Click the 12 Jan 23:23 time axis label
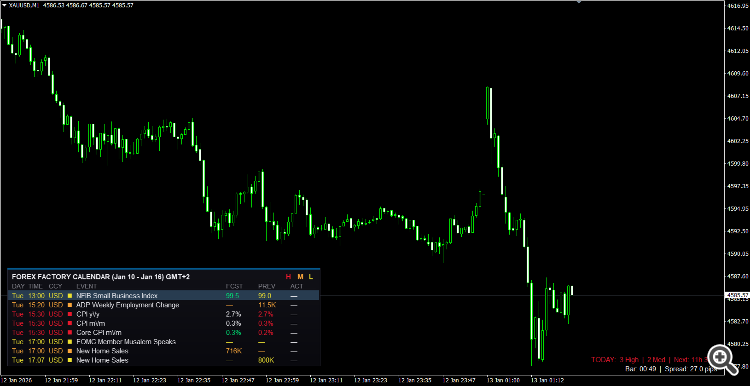The height and width of the screenshot is (386, 750). click(x=371, y=380)
